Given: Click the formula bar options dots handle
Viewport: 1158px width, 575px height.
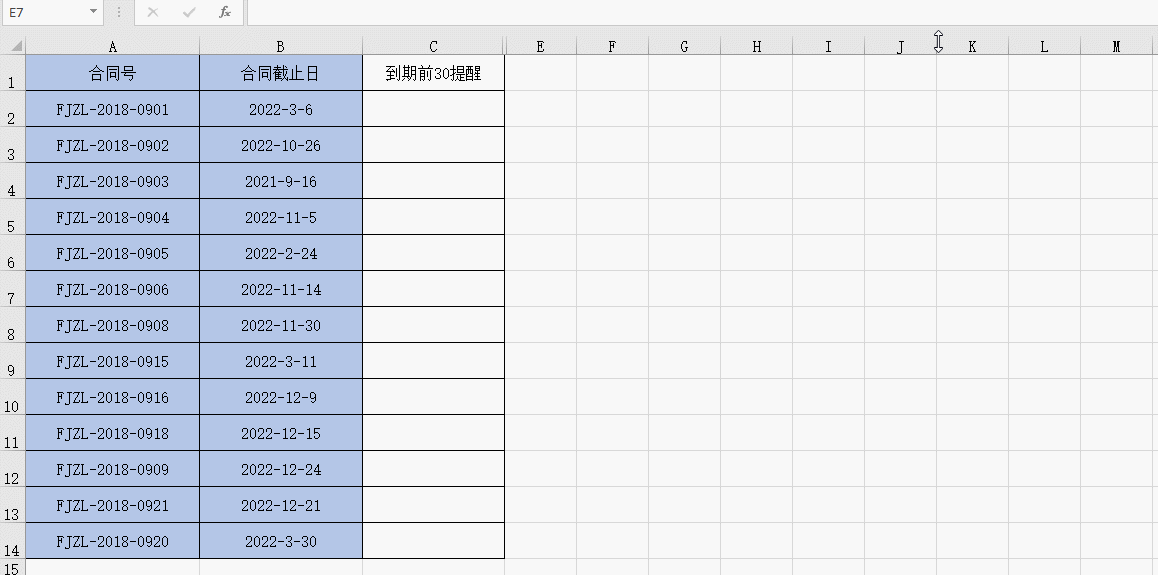Looking at the screenshot, I should (x=119, y=13).
